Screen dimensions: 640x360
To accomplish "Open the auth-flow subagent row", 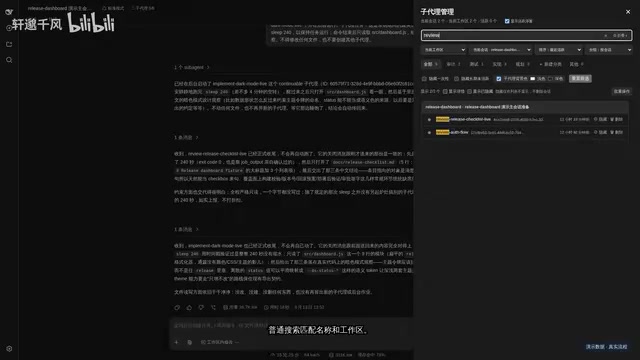I will (x=524, y=133).
